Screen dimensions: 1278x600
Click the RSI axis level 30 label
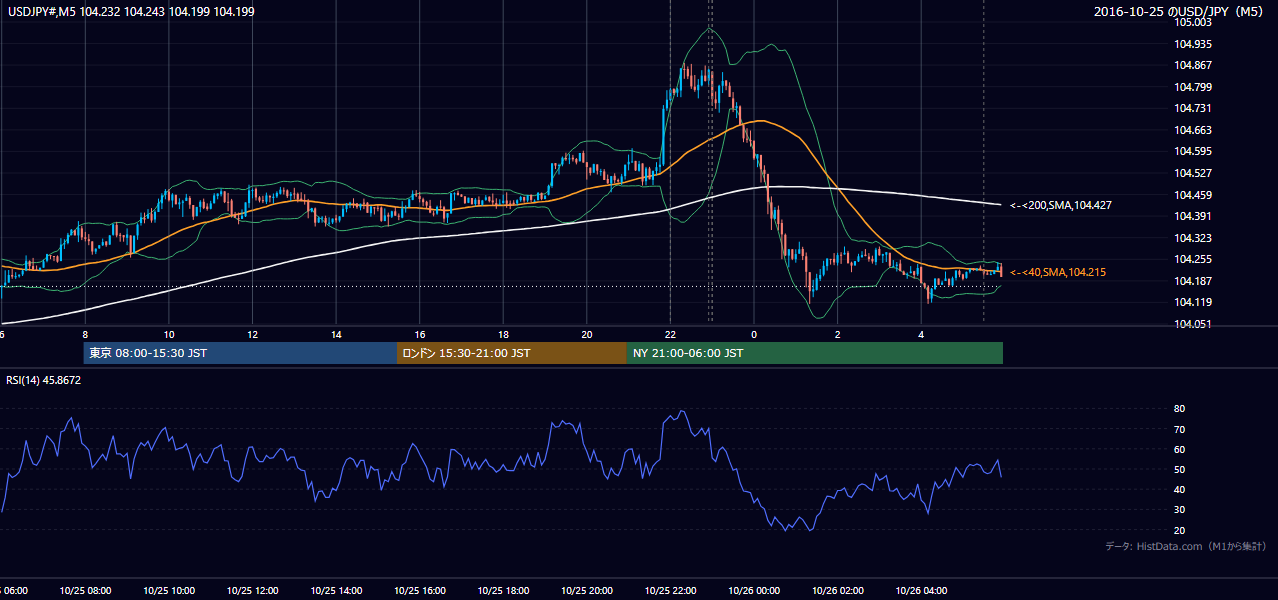click(1180, 510)
